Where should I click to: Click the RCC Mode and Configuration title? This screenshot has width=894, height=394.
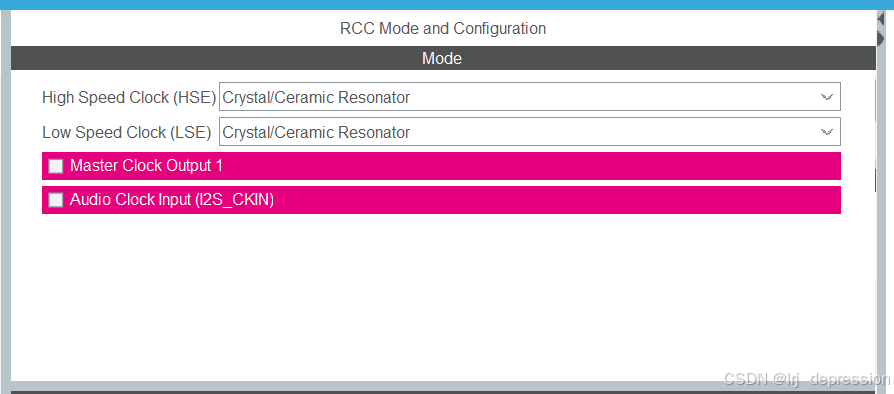pyautogui.click(x=443, y=29)
